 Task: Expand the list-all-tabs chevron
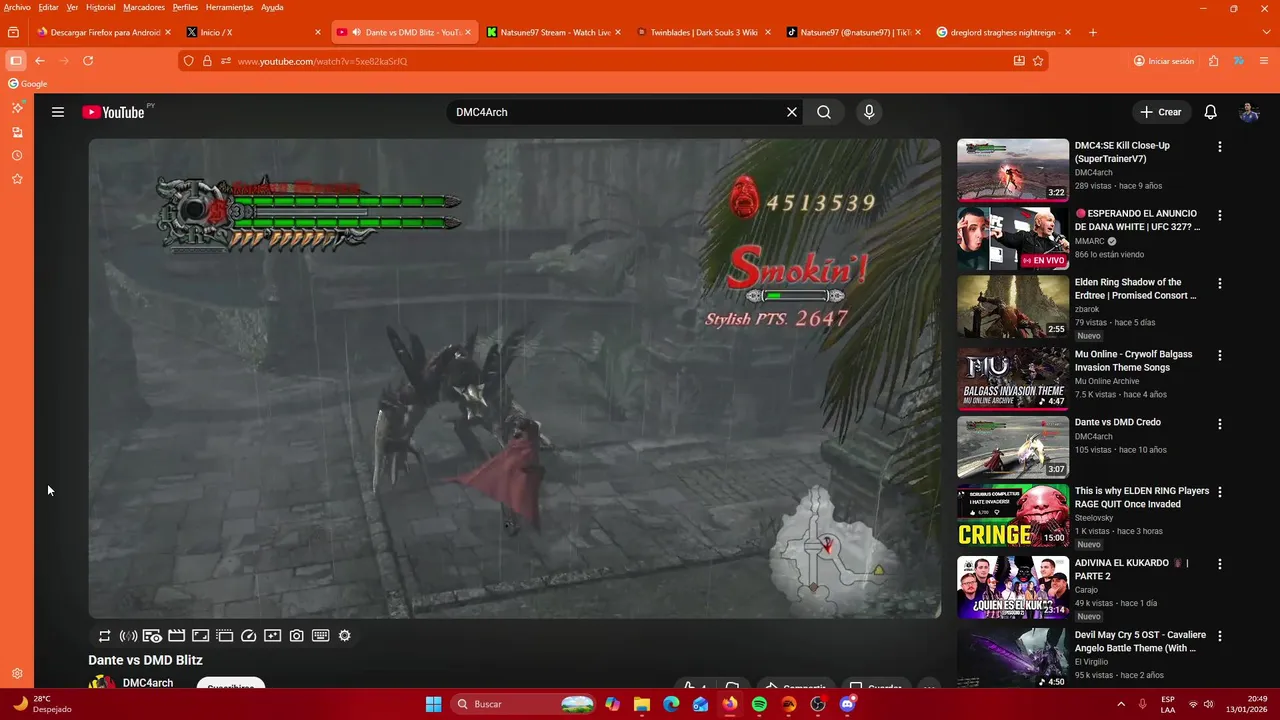coord(1266,32)
